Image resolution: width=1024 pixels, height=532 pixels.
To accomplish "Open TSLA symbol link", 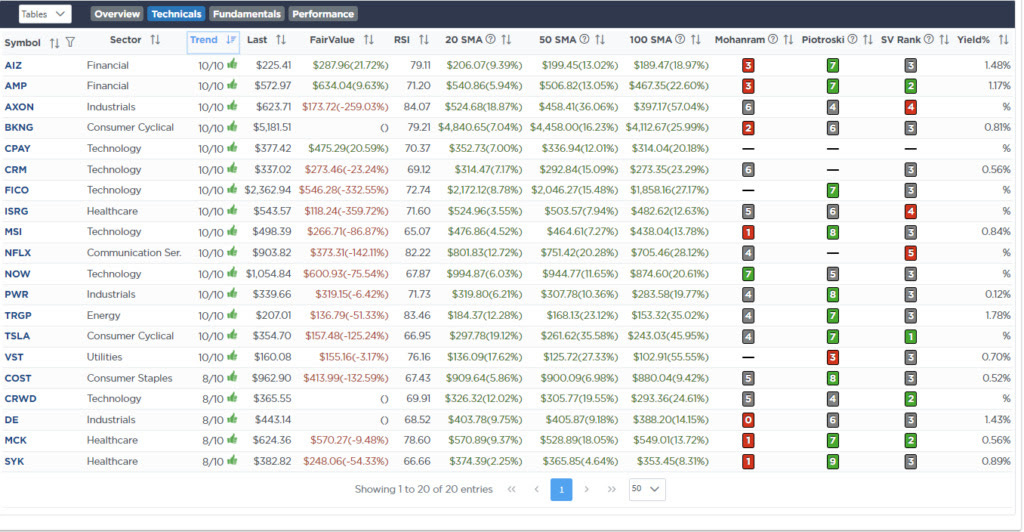I will [17, 336].
